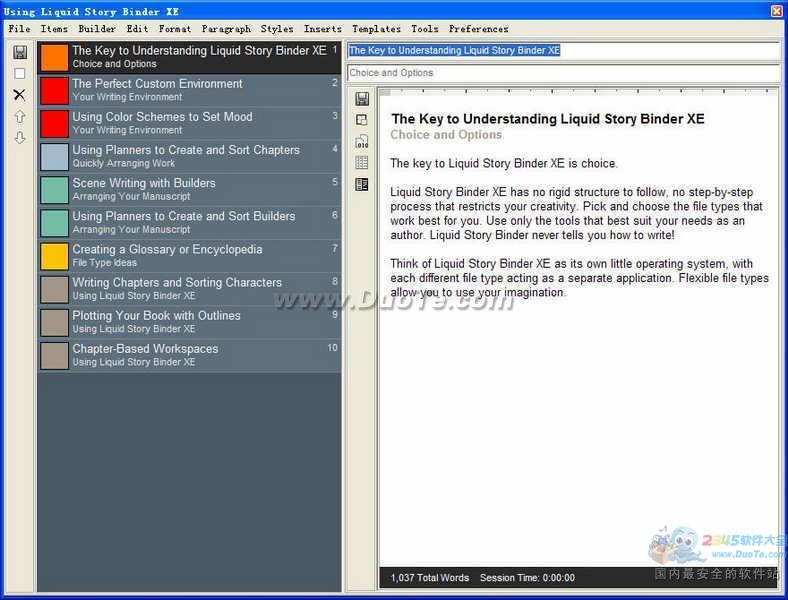Select The Perfect Custom Environment item
The height and width of the screenshot is (600, 788).
(189, 90)
